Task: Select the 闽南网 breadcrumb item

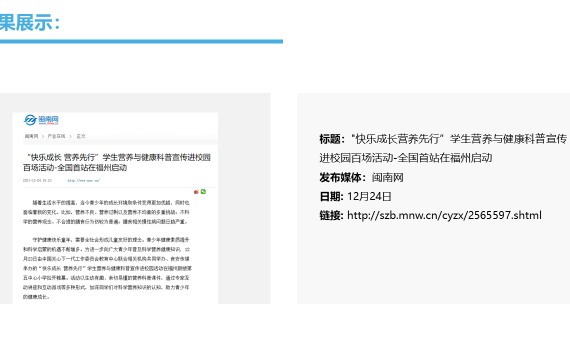Action: point(31,136)
